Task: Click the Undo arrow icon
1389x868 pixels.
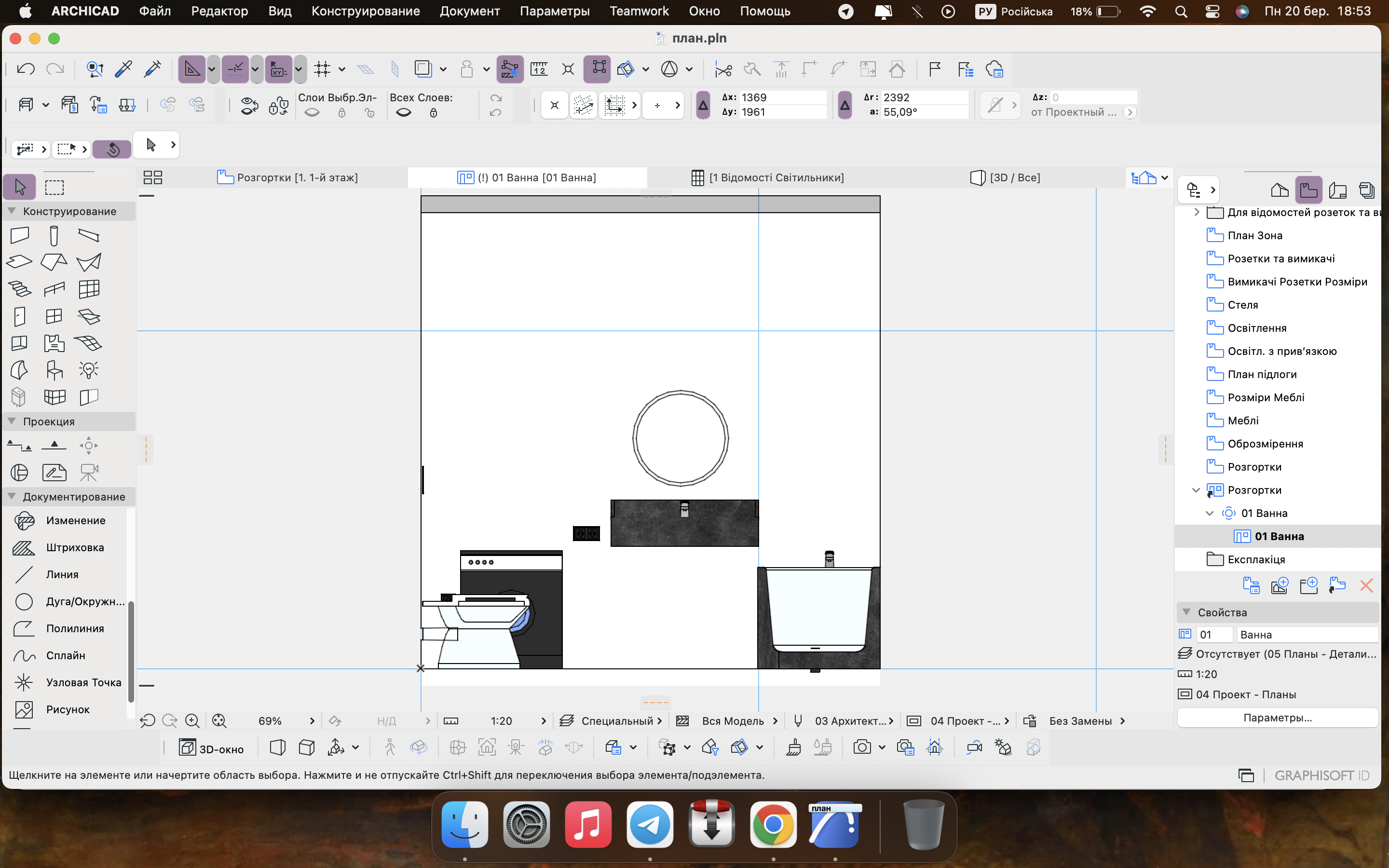Action: (x=26, y=69)
